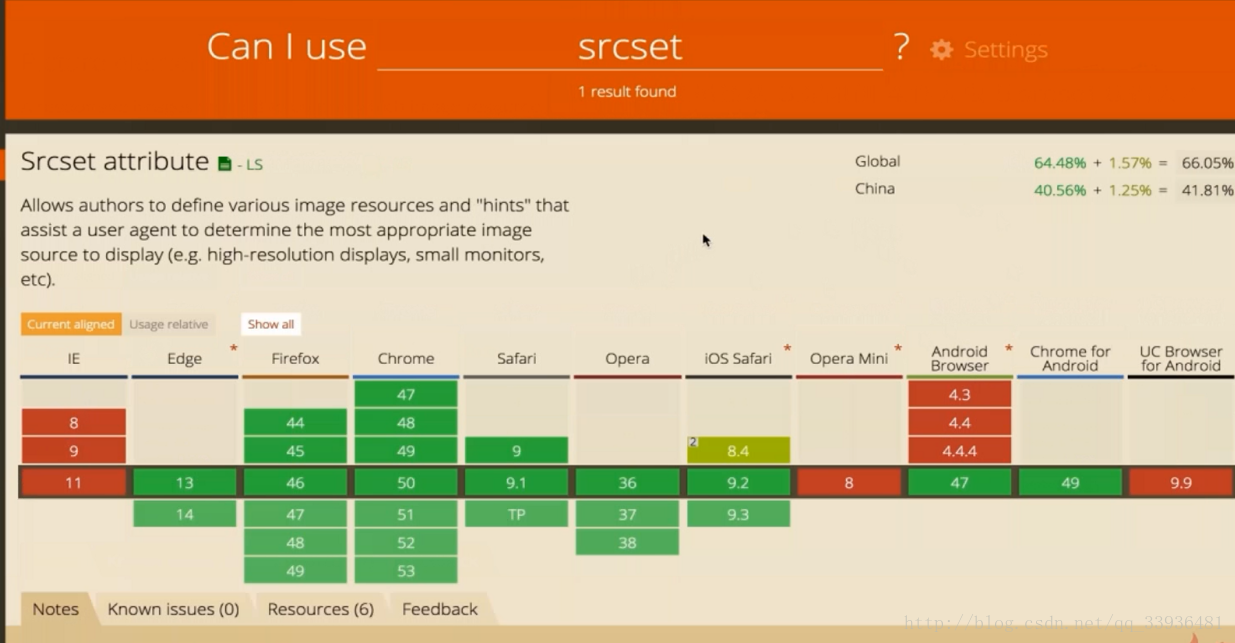Click the Android Browser 4.4.4 cell
Viewport: 1235px width, 643px height.
coord(960,450)
